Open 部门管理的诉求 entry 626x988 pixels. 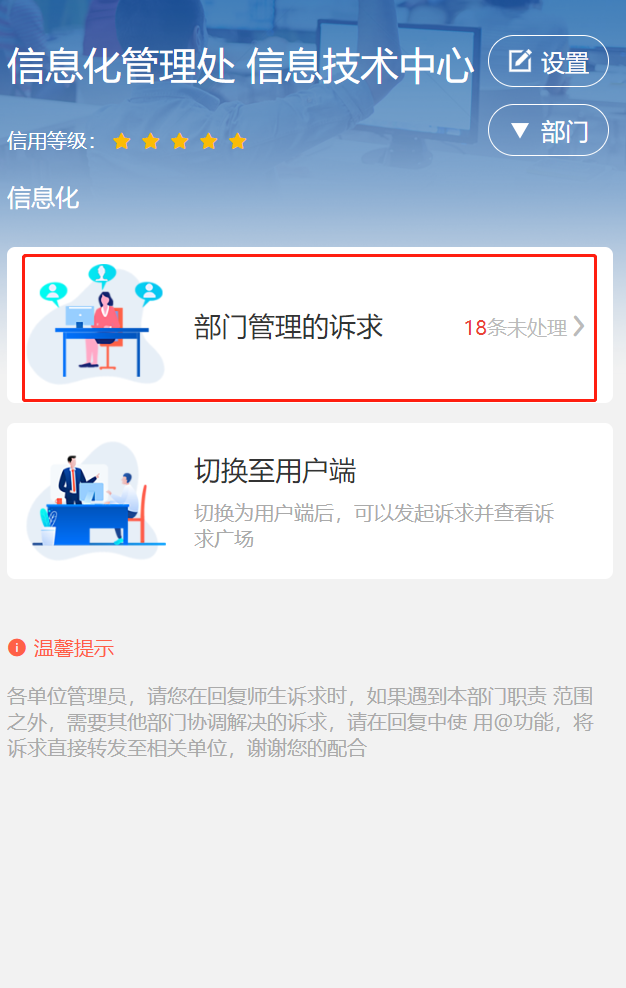tap(310, 327)
